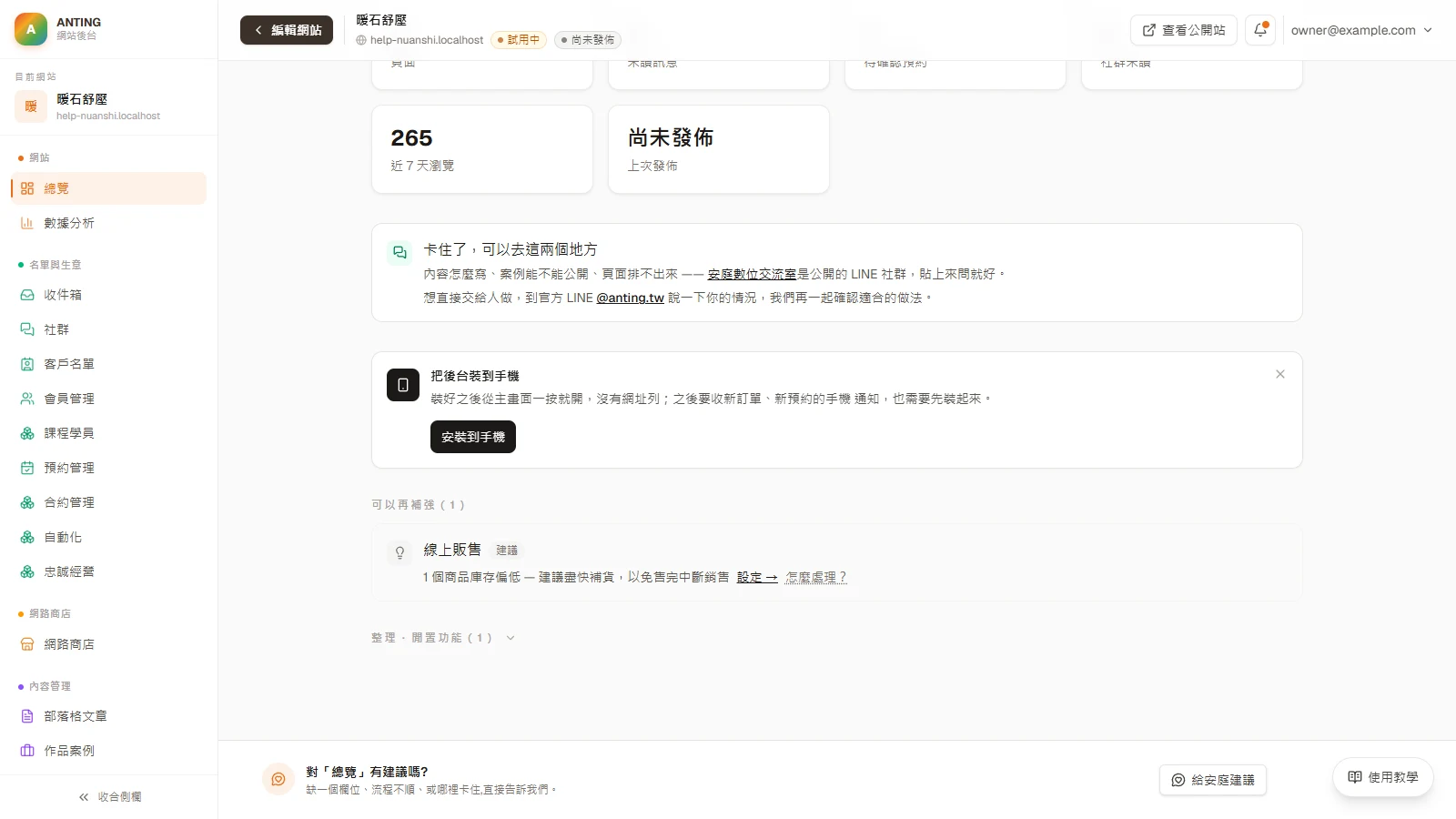
Task: Open 作品案例 page
Action: coord(108,751)
